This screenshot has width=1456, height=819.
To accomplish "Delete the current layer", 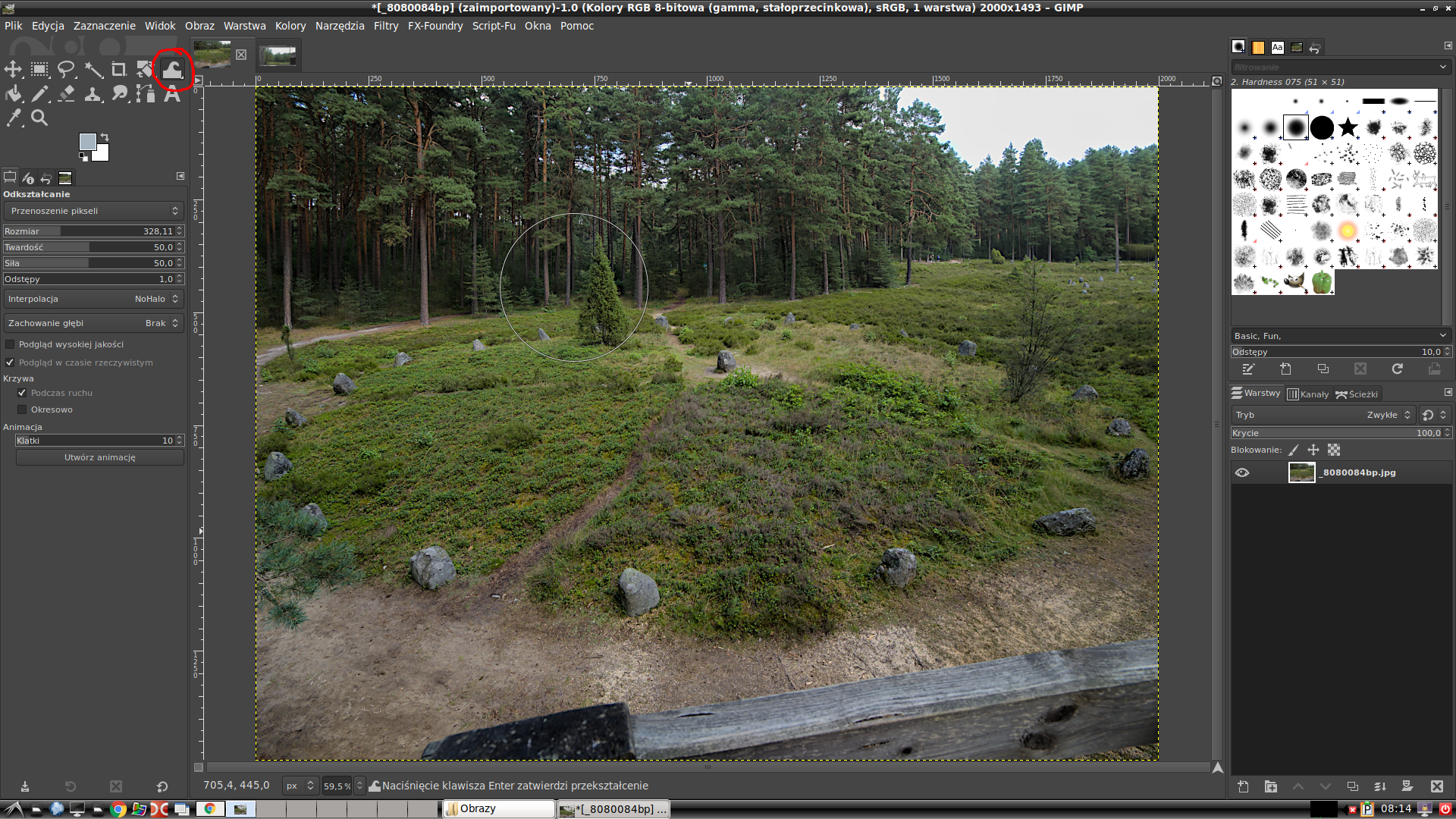I will 1437,787.
